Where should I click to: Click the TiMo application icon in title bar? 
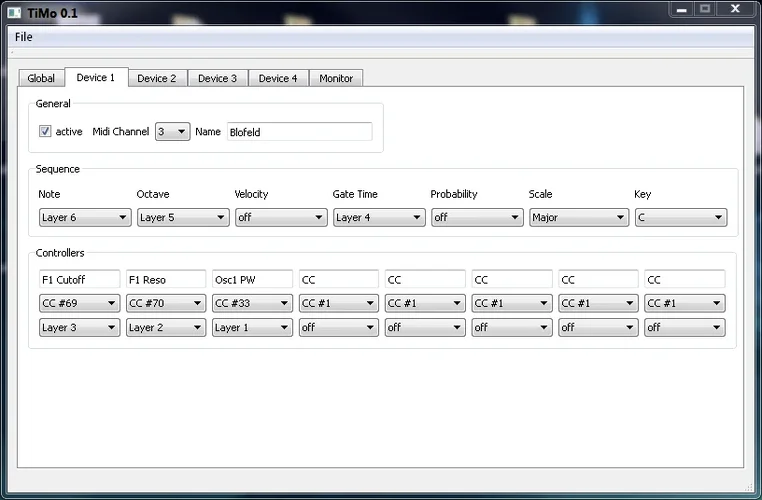[15, 13]
